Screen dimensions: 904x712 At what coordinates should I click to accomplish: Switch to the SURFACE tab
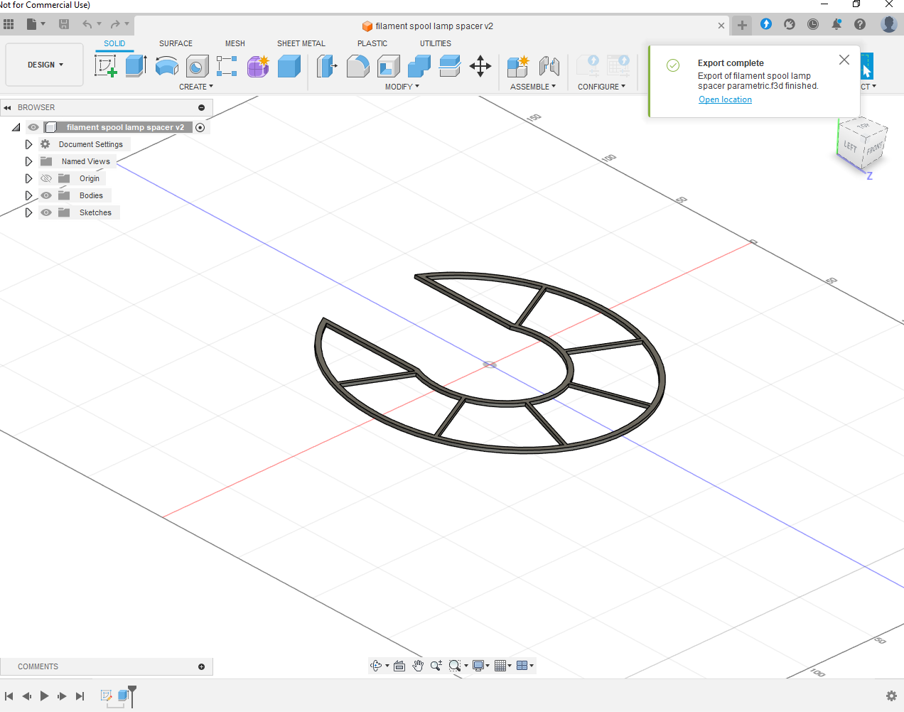pos(176,43)
